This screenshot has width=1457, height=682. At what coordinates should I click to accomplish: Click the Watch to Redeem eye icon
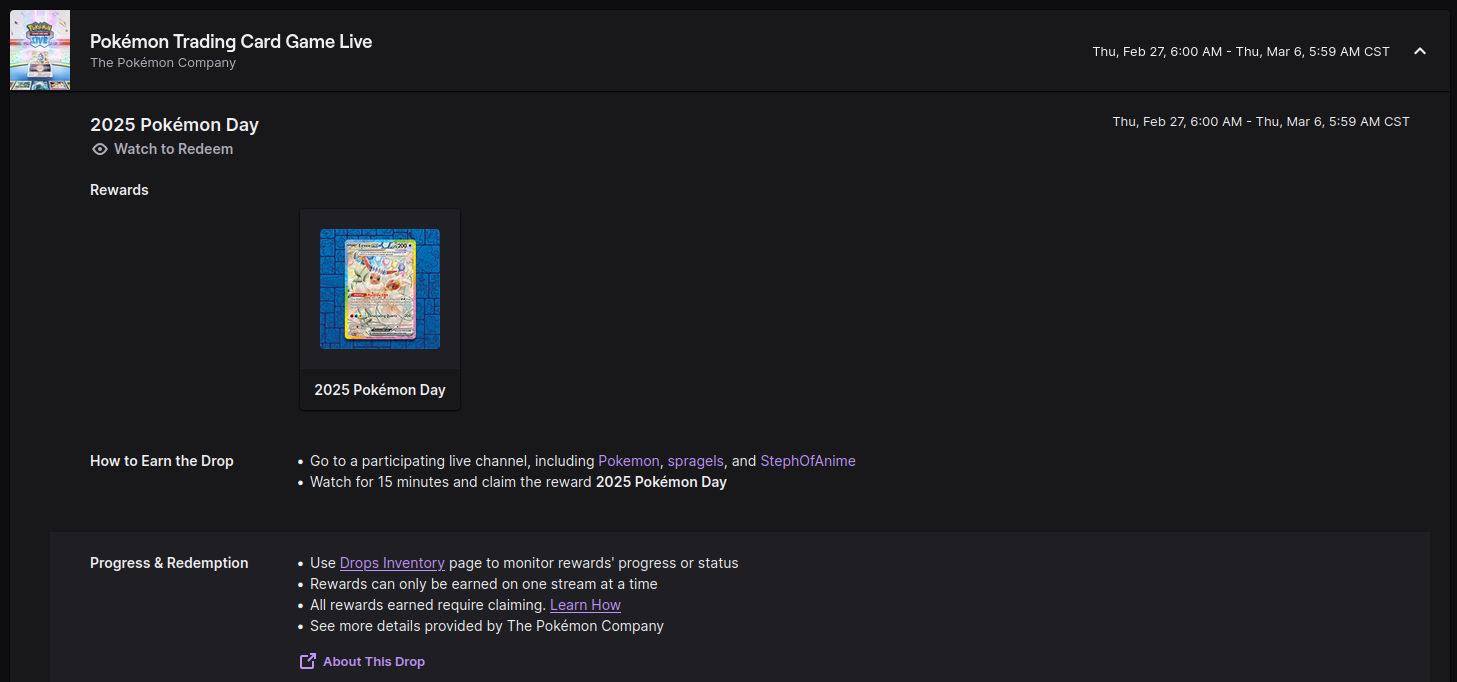pyautogui.click(x=99, y=149)
